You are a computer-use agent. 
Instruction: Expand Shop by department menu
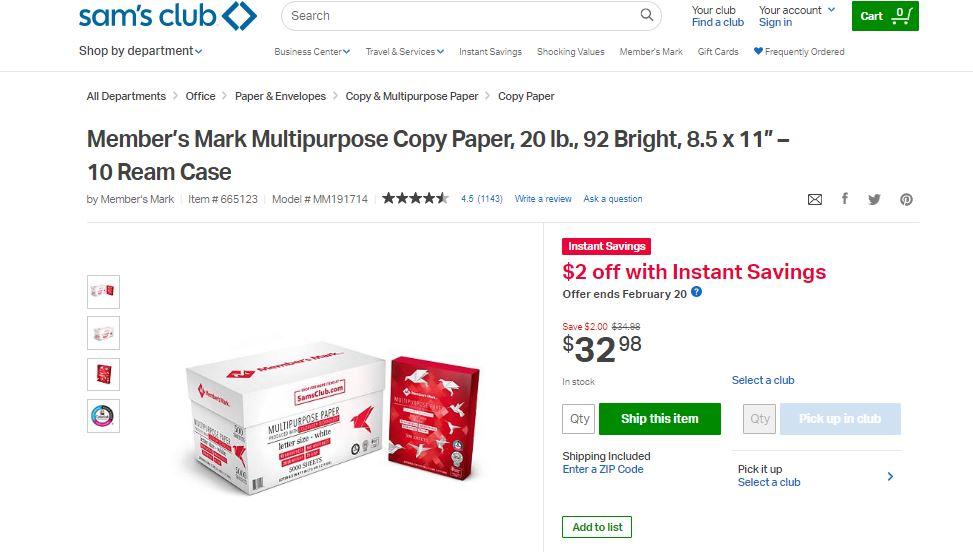tap(140, 51)
